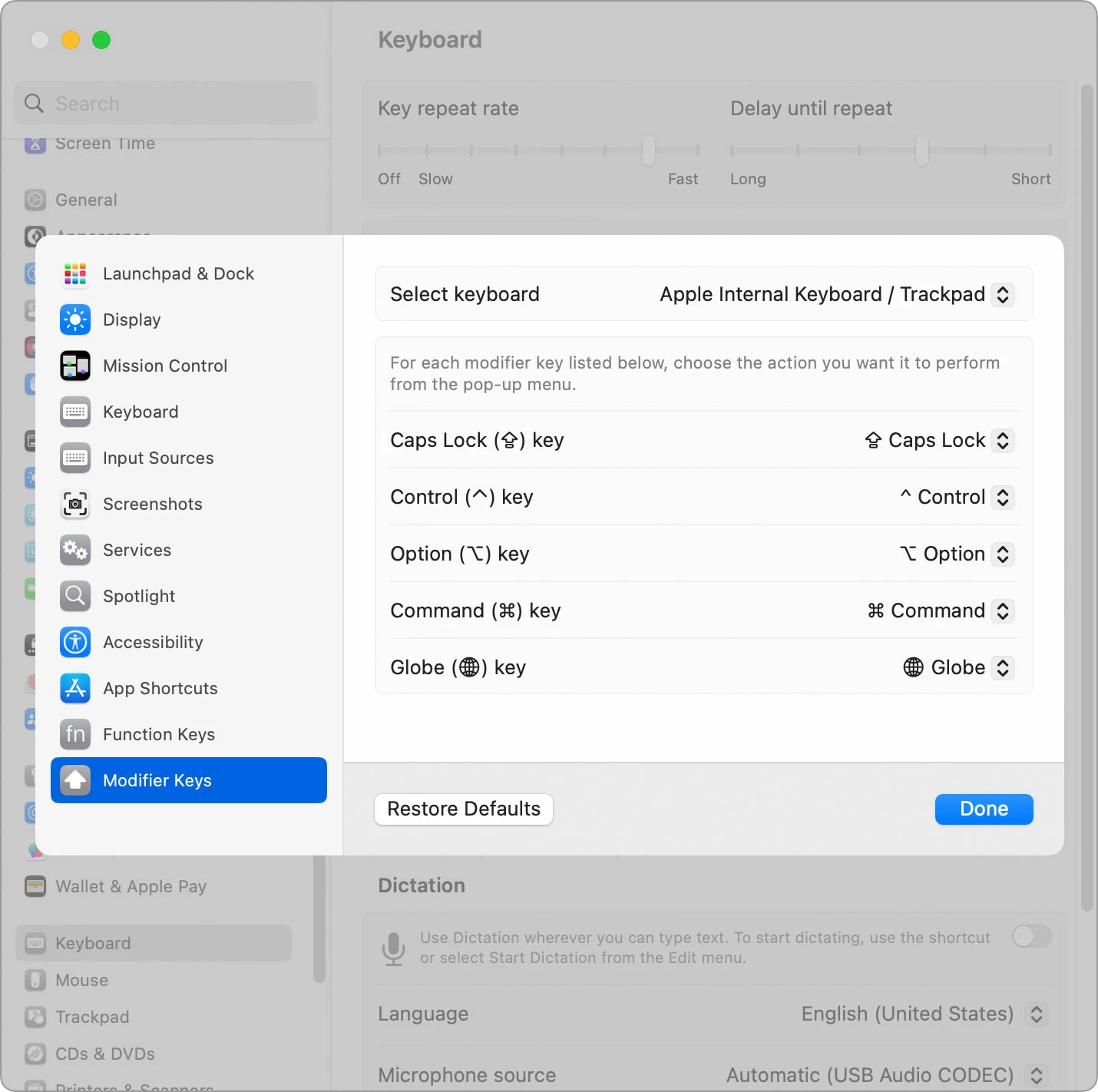The image size is (1098, 1092).
Task: Click the green zoom window button
Action: coord(101,40)
